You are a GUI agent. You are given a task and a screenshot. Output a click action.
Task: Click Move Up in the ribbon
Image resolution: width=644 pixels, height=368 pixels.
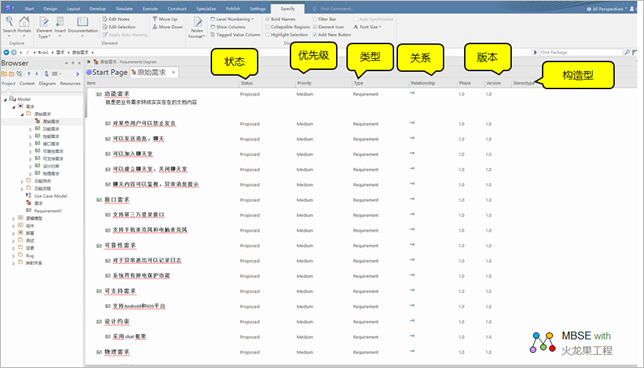tap(165, 19)
